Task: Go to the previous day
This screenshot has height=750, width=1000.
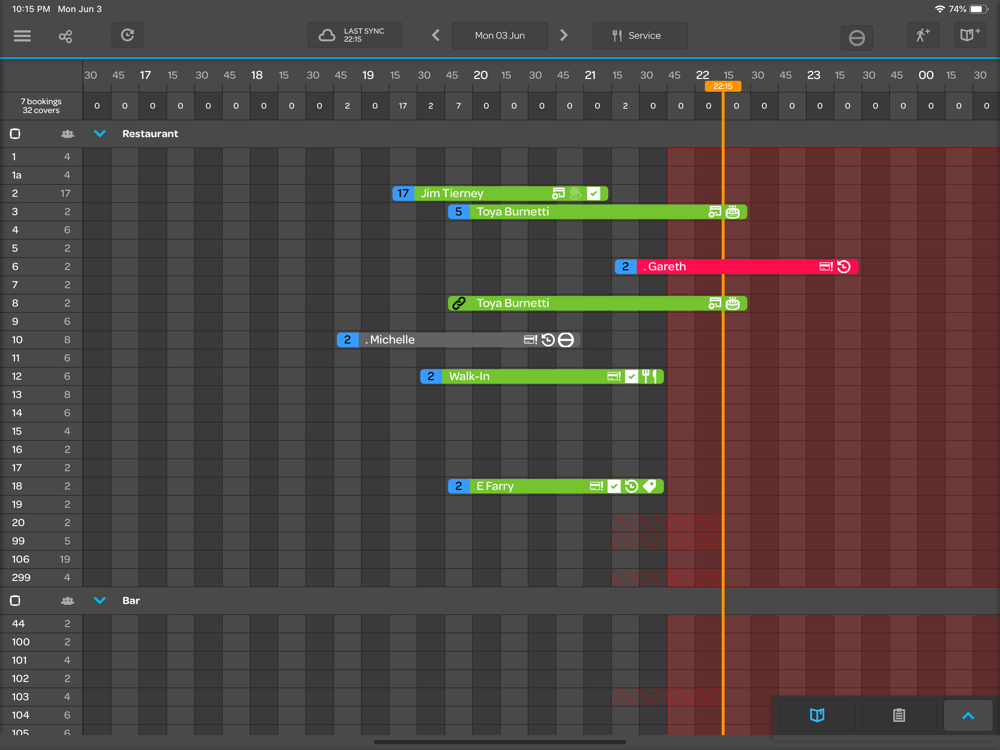Action: [436, 35]
